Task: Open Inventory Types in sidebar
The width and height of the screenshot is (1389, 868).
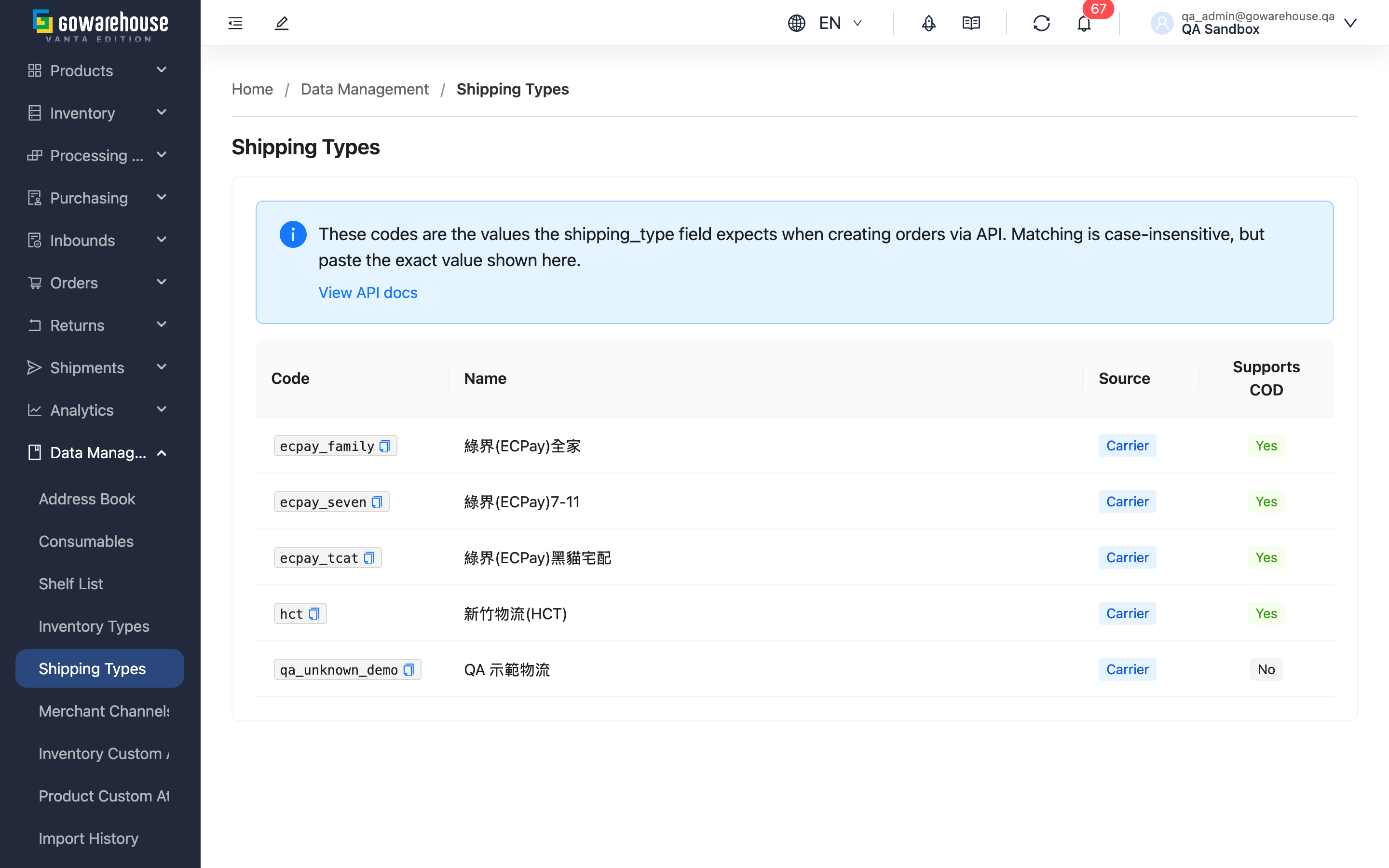Action: tap(99, 626)
